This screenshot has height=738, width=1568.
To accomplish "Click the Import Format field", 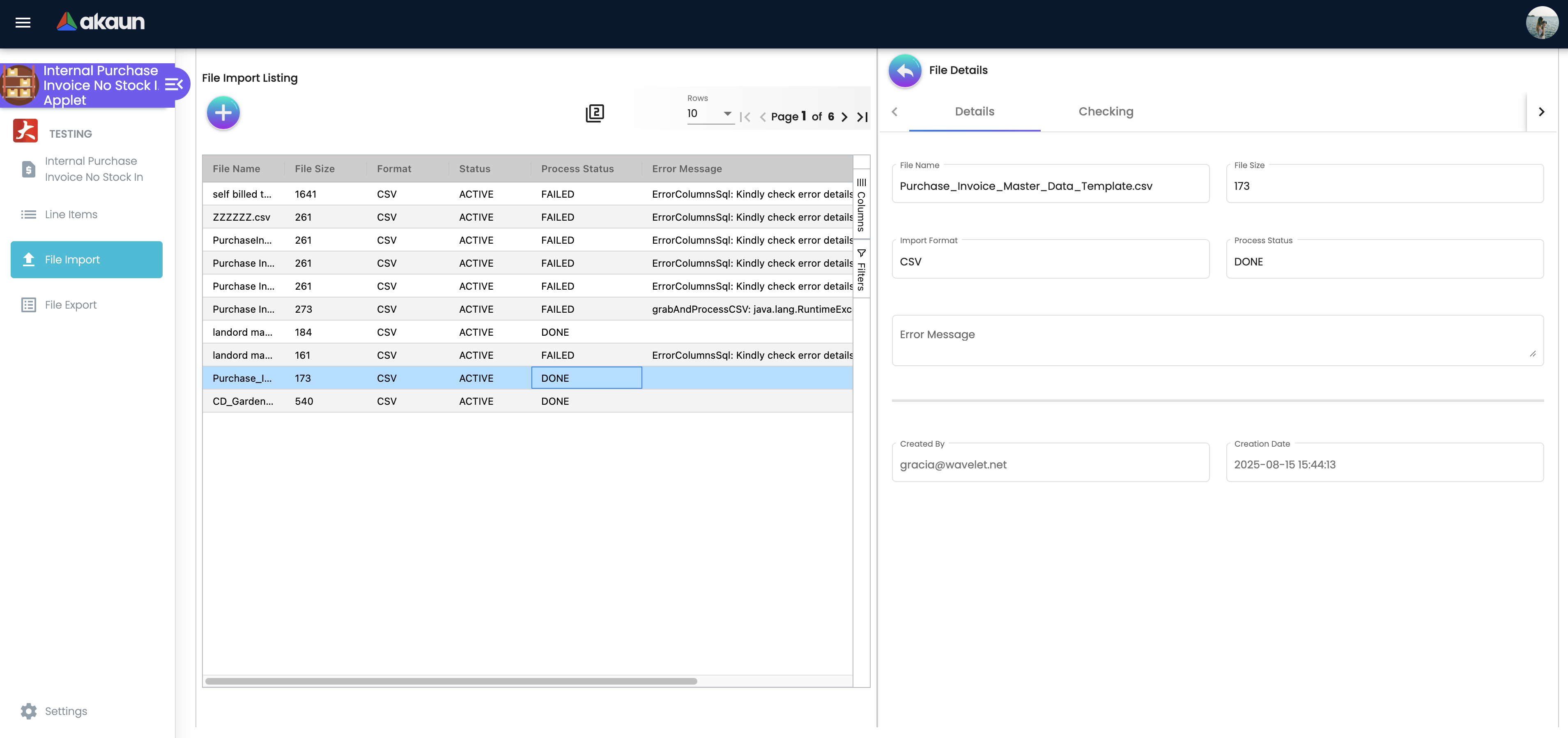I will [x=1050, y=260].
